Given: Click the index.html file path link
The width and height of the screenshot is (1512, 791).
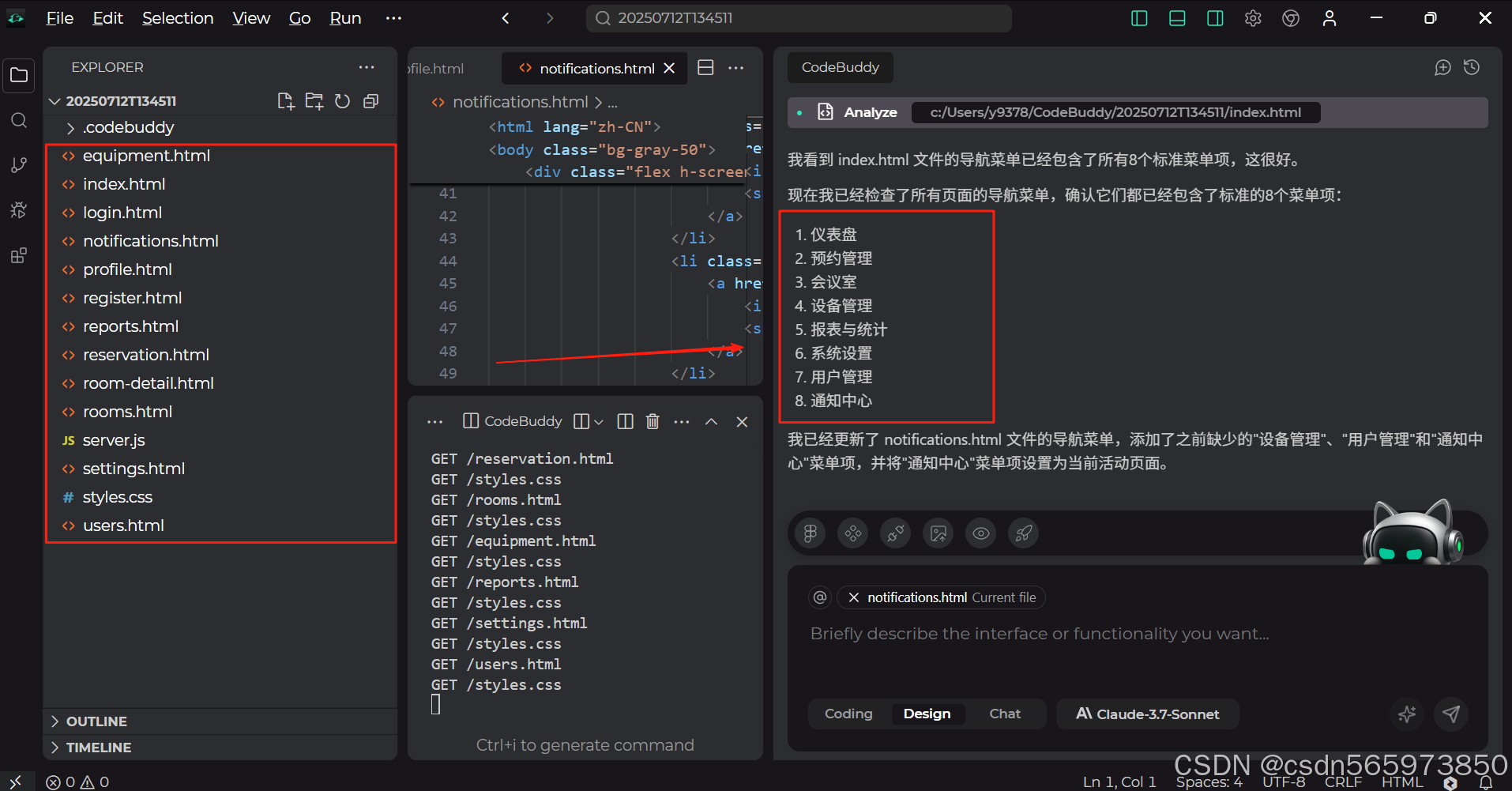Looking at the screenshot, I should pyautogui.click(x=1115, y=112).
